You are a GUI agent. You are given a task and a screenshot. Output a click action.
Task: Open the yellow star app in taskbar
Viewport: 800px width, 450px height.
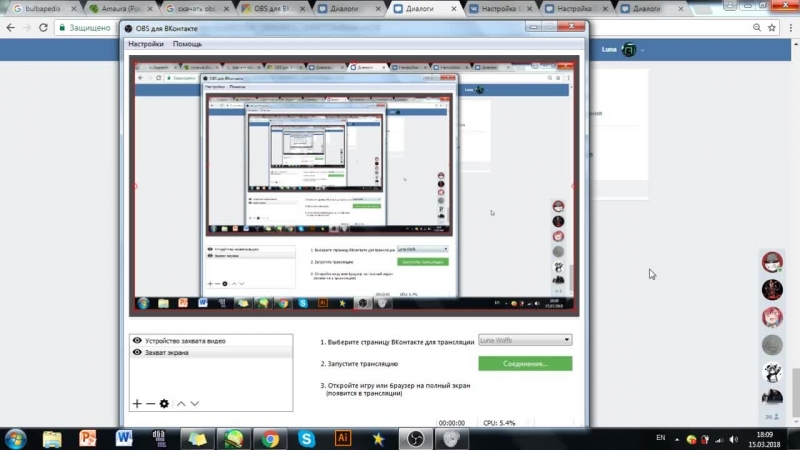[x=378, y=439]
